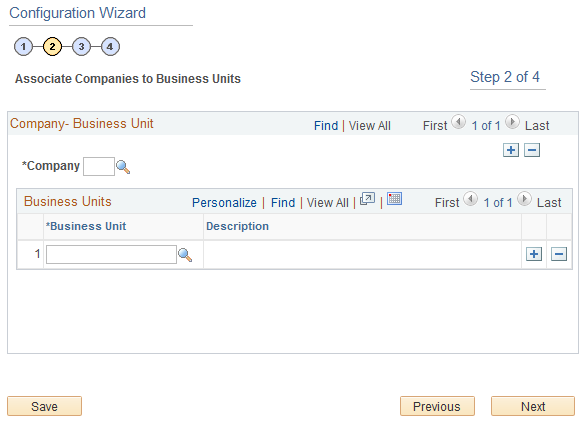
Task: Jump to wizard step 3 circle
Action: [x=81, y=47]
